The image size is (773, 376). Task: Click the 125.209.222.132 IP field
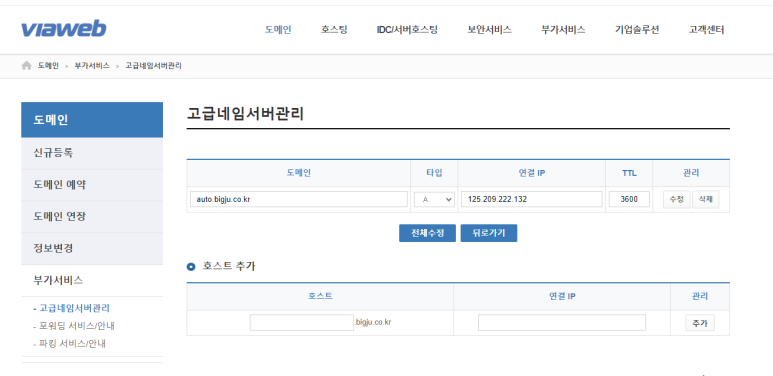pos(532,200)
